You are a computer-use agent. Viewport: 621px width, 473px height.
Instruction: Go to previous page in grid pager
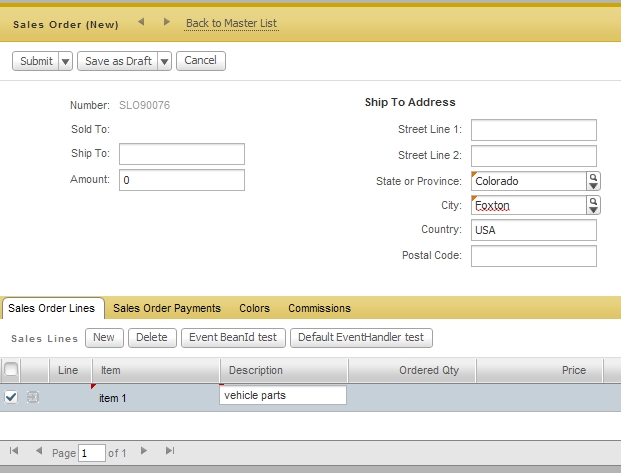tap(39, 452)
